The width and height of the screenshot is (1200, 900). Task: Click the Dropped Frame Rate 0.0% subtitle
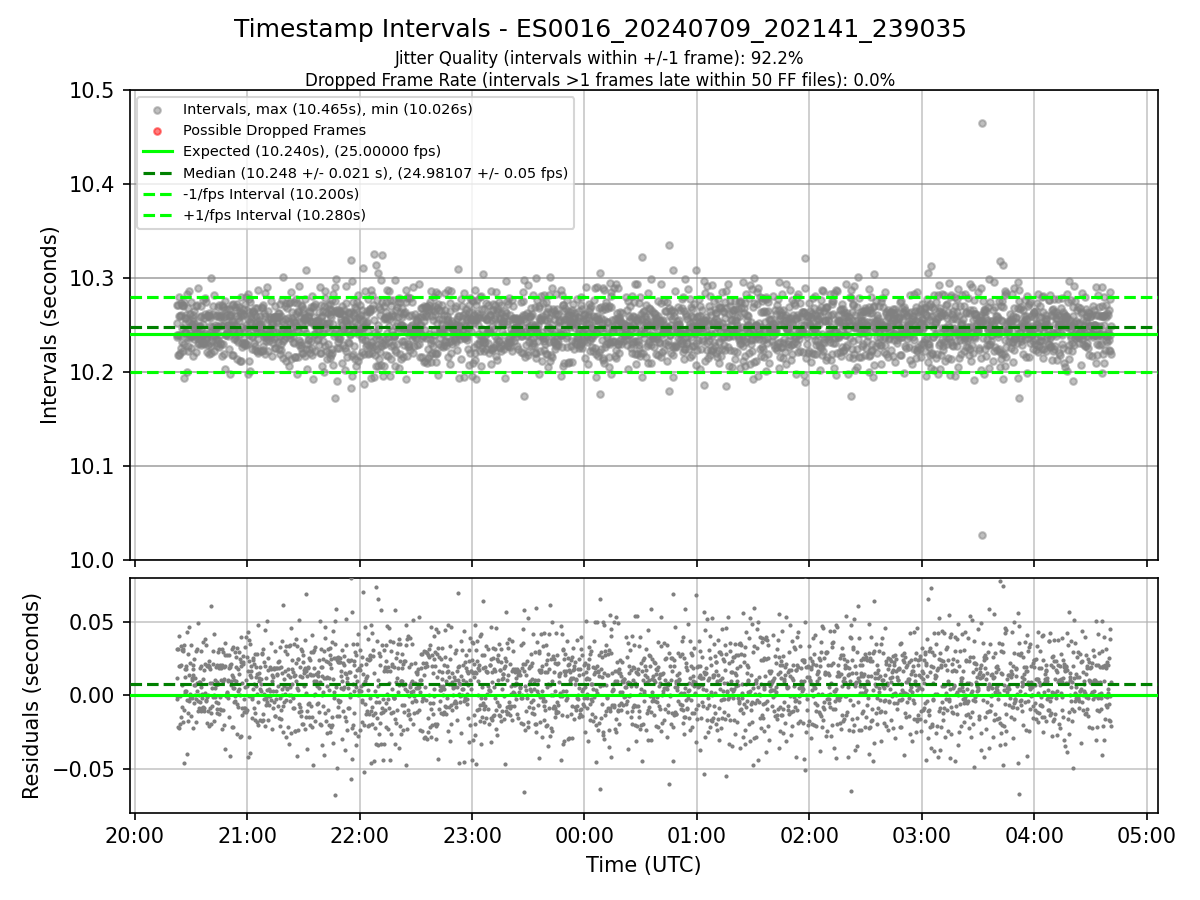(x=600, y=80)
